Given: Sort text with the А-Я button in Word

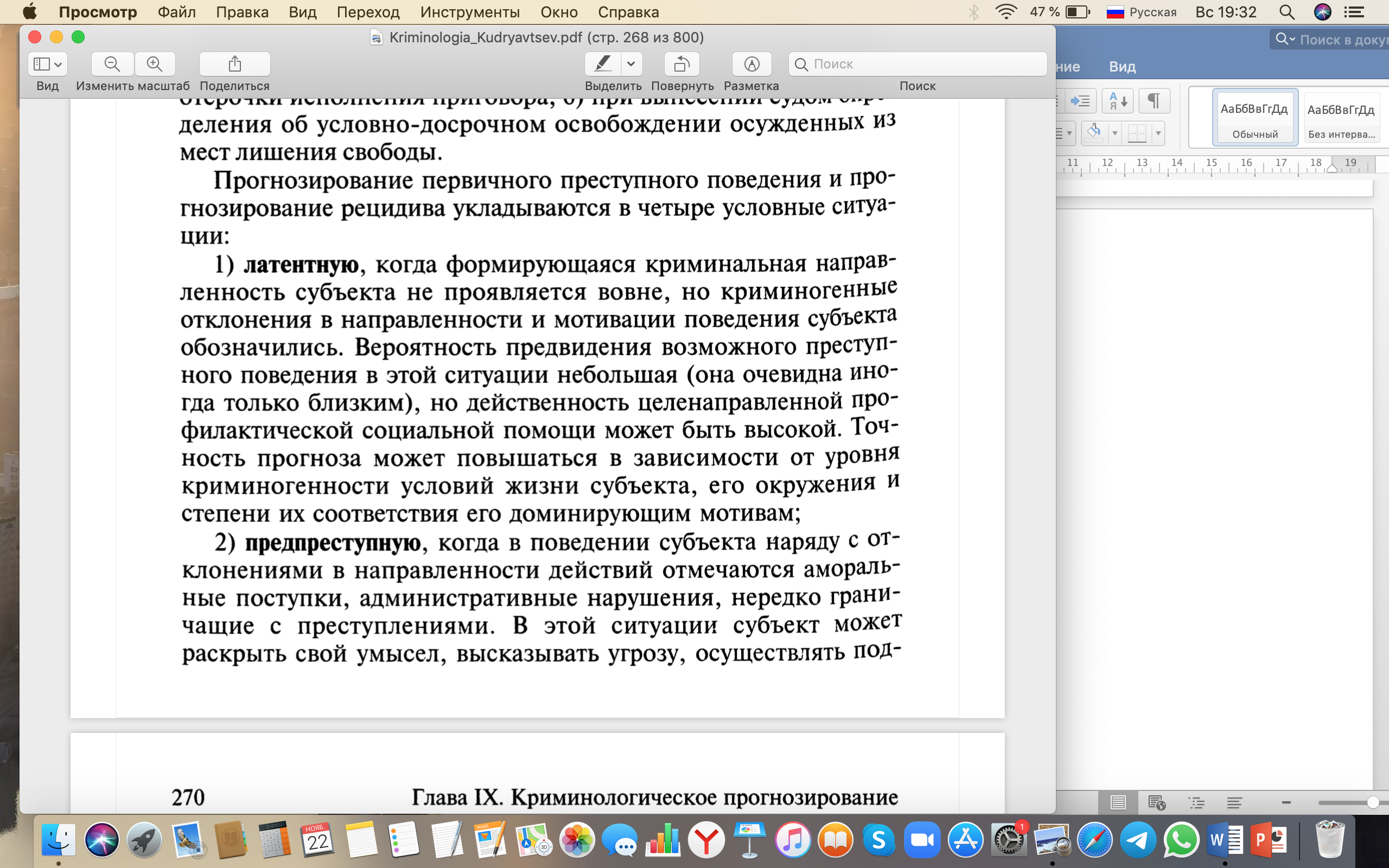Looking at the screenshot, I should tap(1118, 101).
